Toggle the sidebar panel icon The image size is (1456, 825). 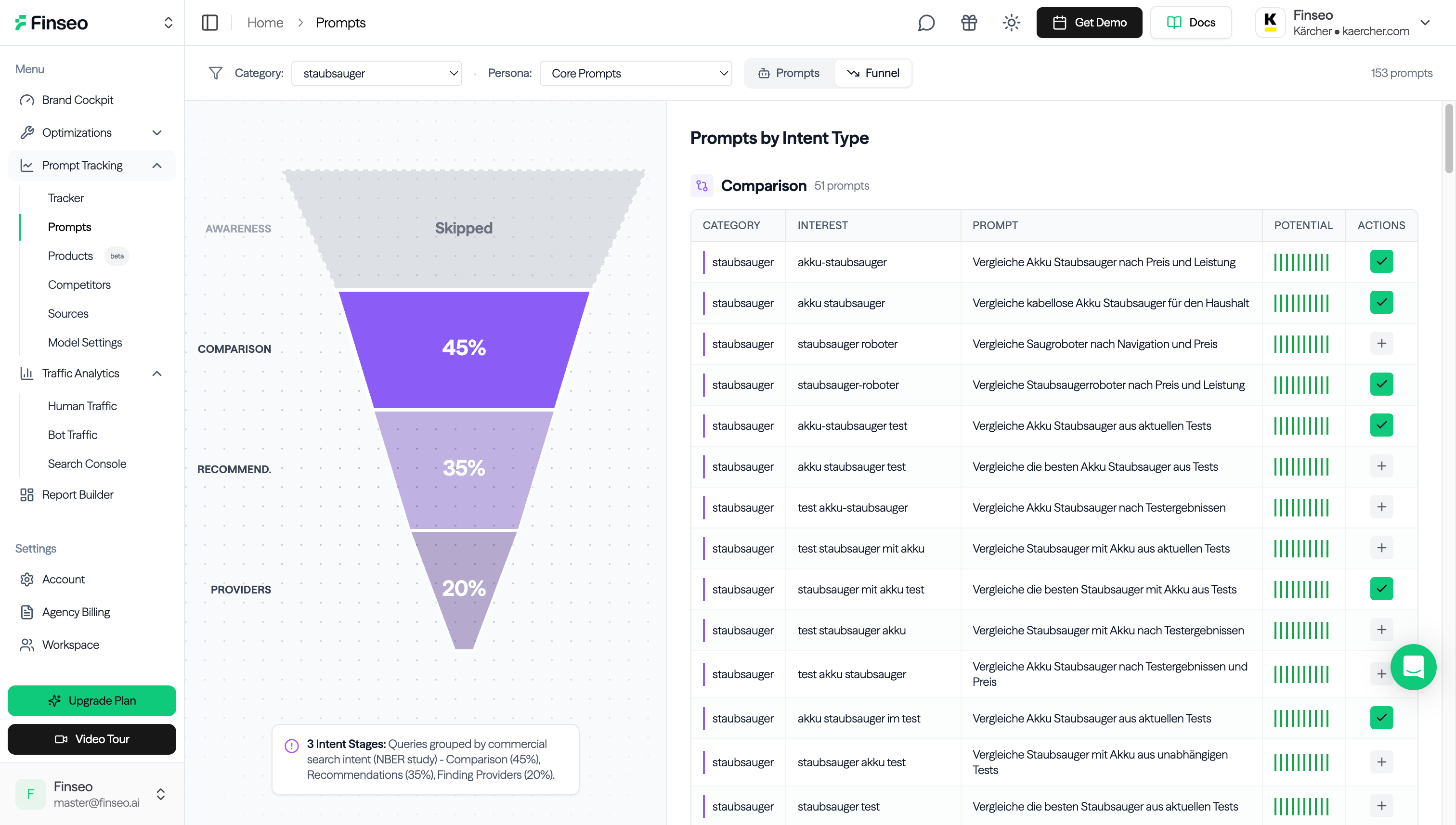click(x=210, y=23)
